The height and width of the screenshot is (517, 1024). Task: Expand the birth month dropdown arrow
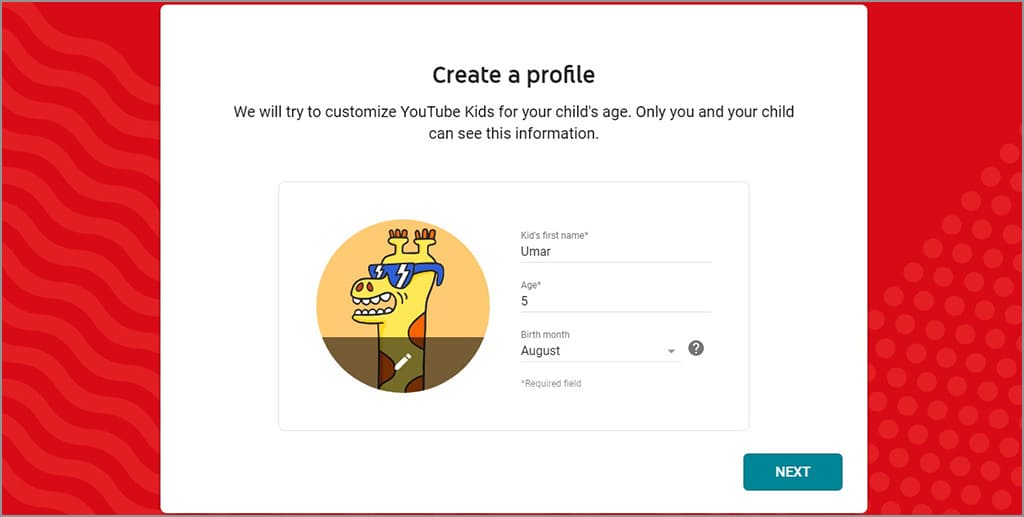(671, 351)
